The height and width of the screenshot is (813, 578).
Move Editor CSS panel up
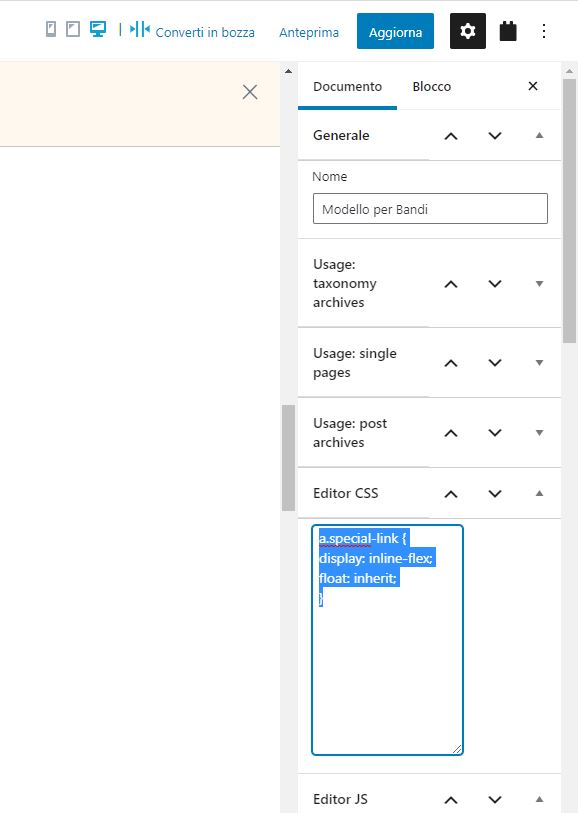coord(451,494)
